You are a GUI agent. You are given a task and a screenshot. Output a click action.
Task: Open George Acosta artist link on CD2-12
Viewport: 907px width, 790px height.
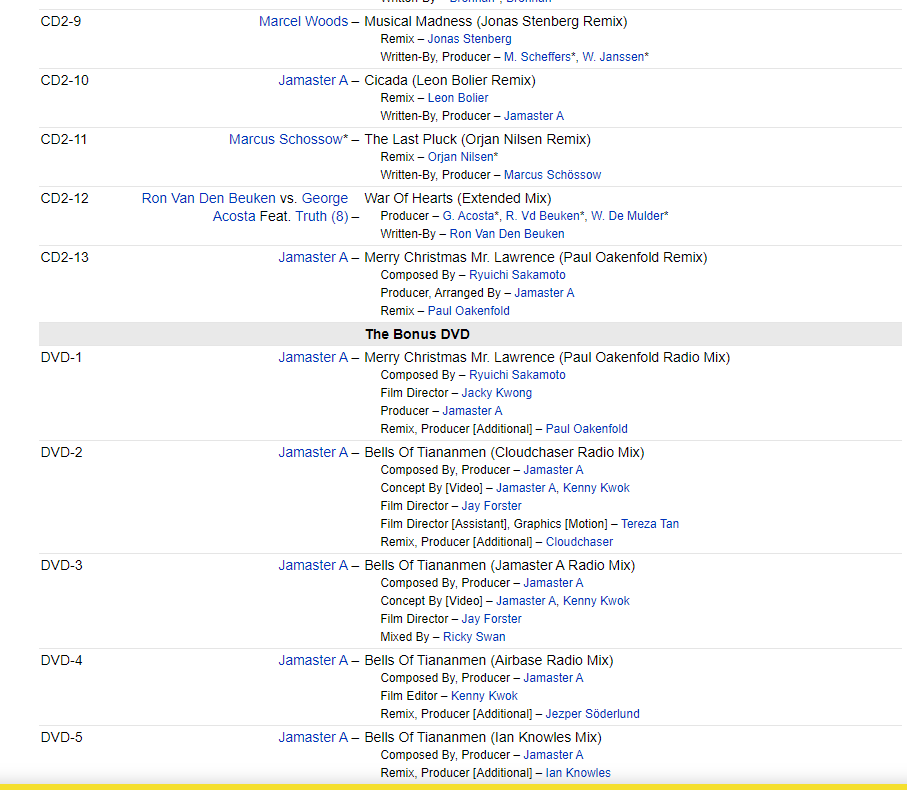tap(281, 207)
